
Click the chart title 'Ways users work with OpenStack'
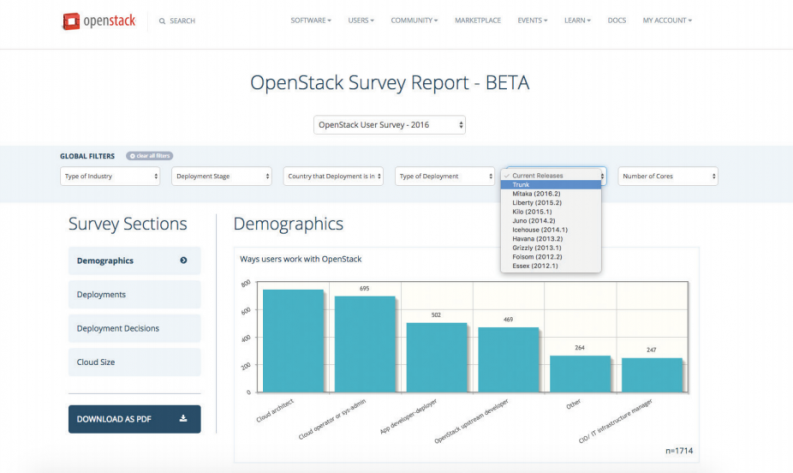coord(300,259)
